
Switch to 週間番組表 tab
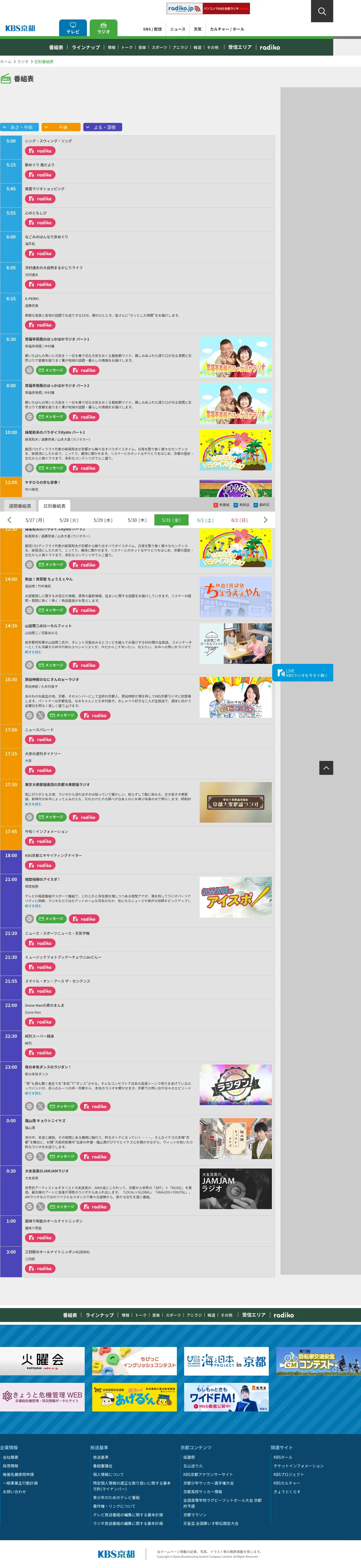click(19, 506)
